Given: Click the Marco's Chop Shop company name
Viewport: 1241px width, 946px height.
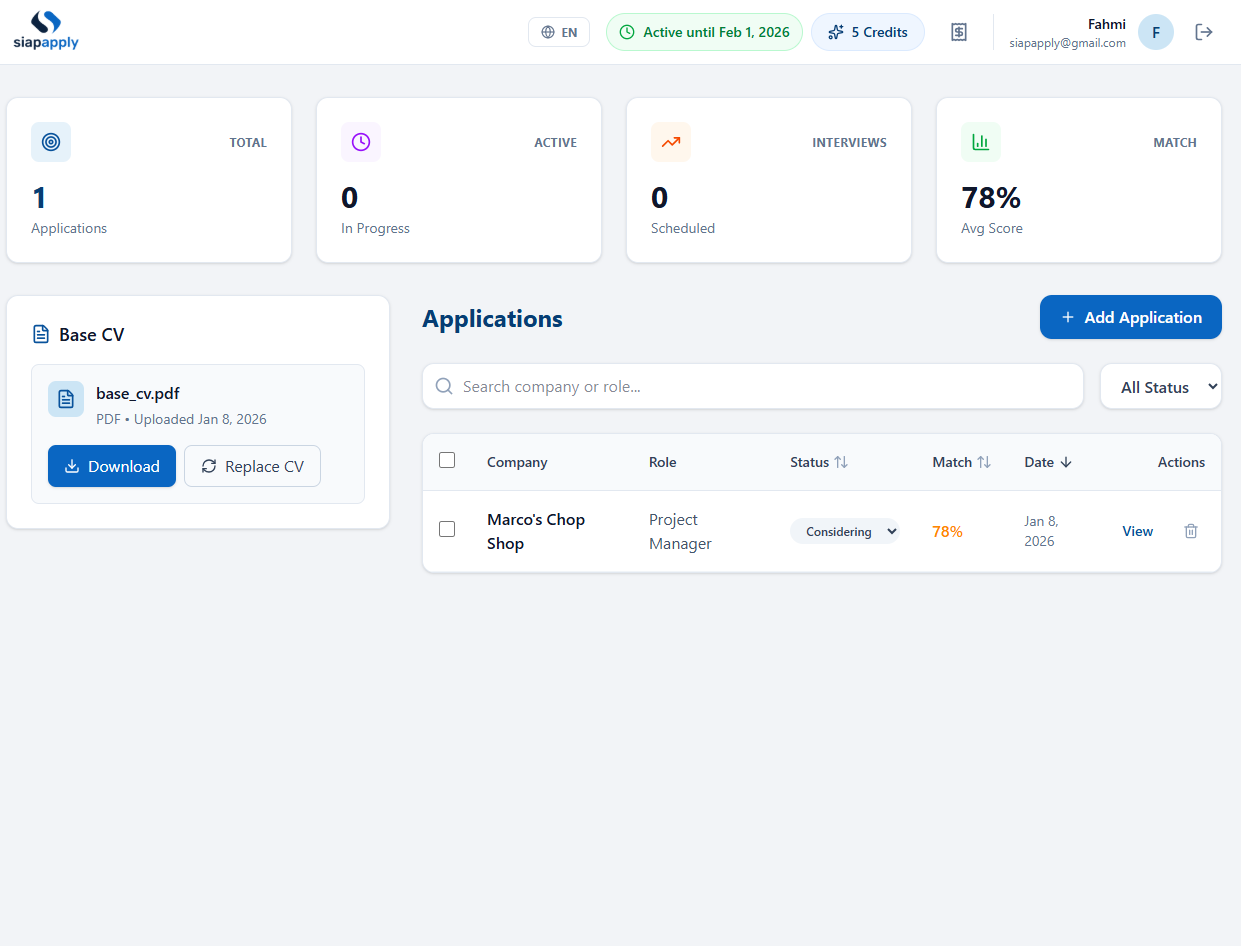Looking at the screenshot, I should pos(536,531).
